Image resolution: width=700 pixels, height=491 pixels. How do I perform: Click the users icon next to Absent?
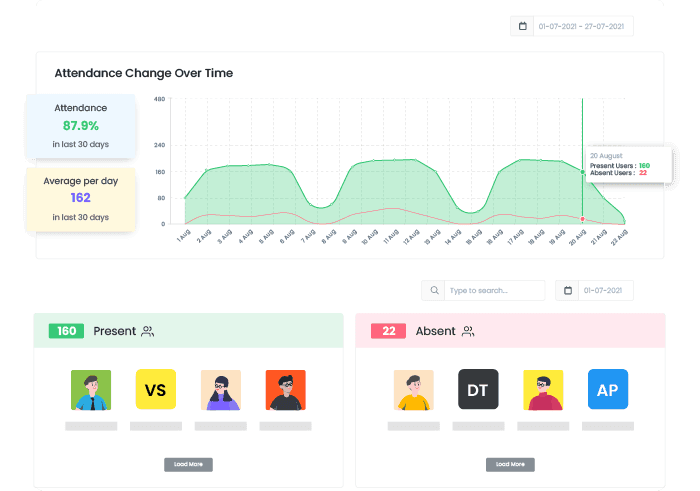pyautogui.click(x=469, y=331)
